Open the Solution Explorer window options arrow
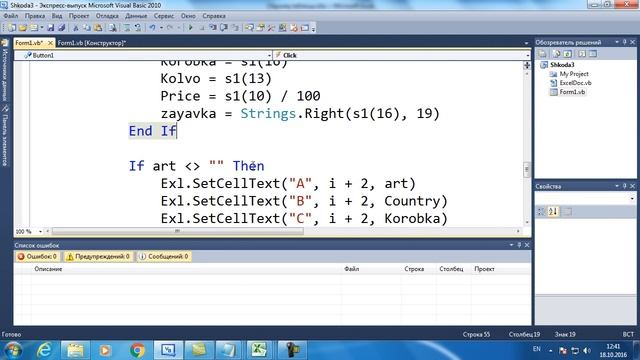 tap(617, 42)
